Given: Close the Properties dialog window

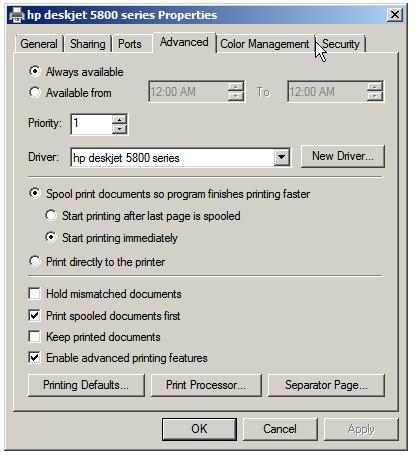Looking at the screenshot, I should click(x=395, y=15).
